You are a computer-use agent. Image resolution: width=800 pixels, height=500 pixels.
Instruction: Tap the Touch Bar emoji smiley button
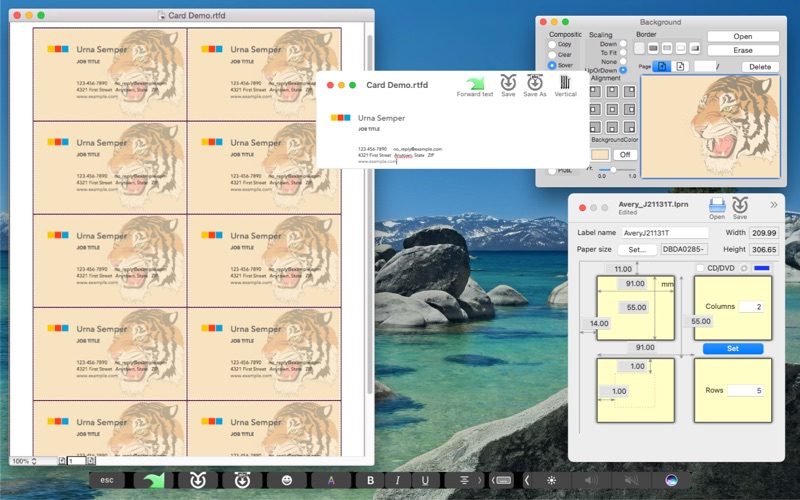[287, 480]
